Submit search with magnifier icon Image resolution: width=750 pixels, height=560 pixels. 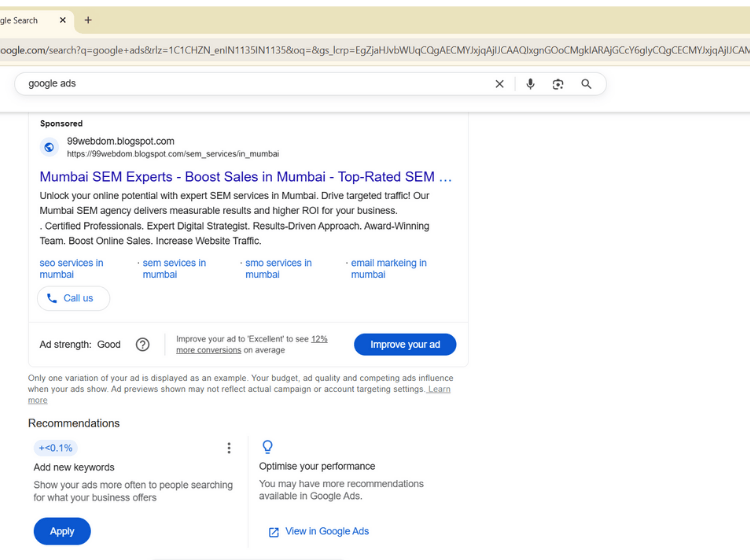point(586,84)
